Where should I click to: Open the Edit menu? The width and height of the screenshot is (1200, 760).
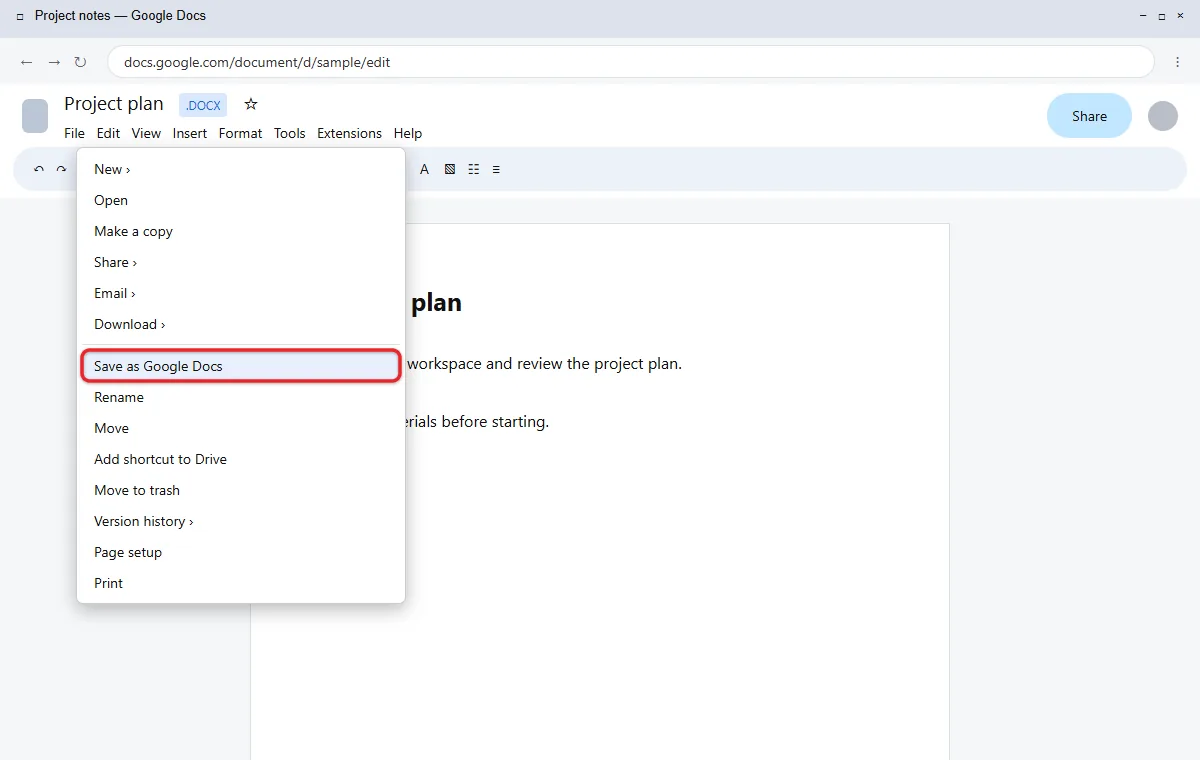pos(108,133)
